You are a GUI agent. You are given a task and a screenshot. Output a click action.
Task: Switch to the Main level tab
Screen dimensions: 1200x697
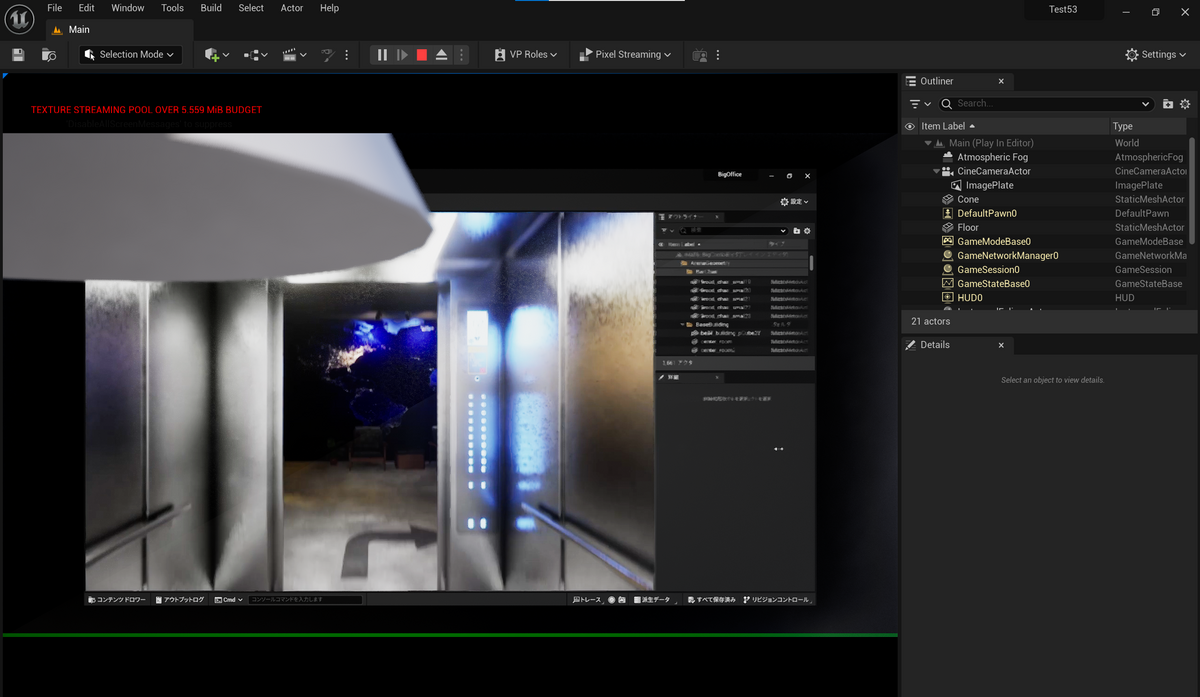[x=79, y=30]
